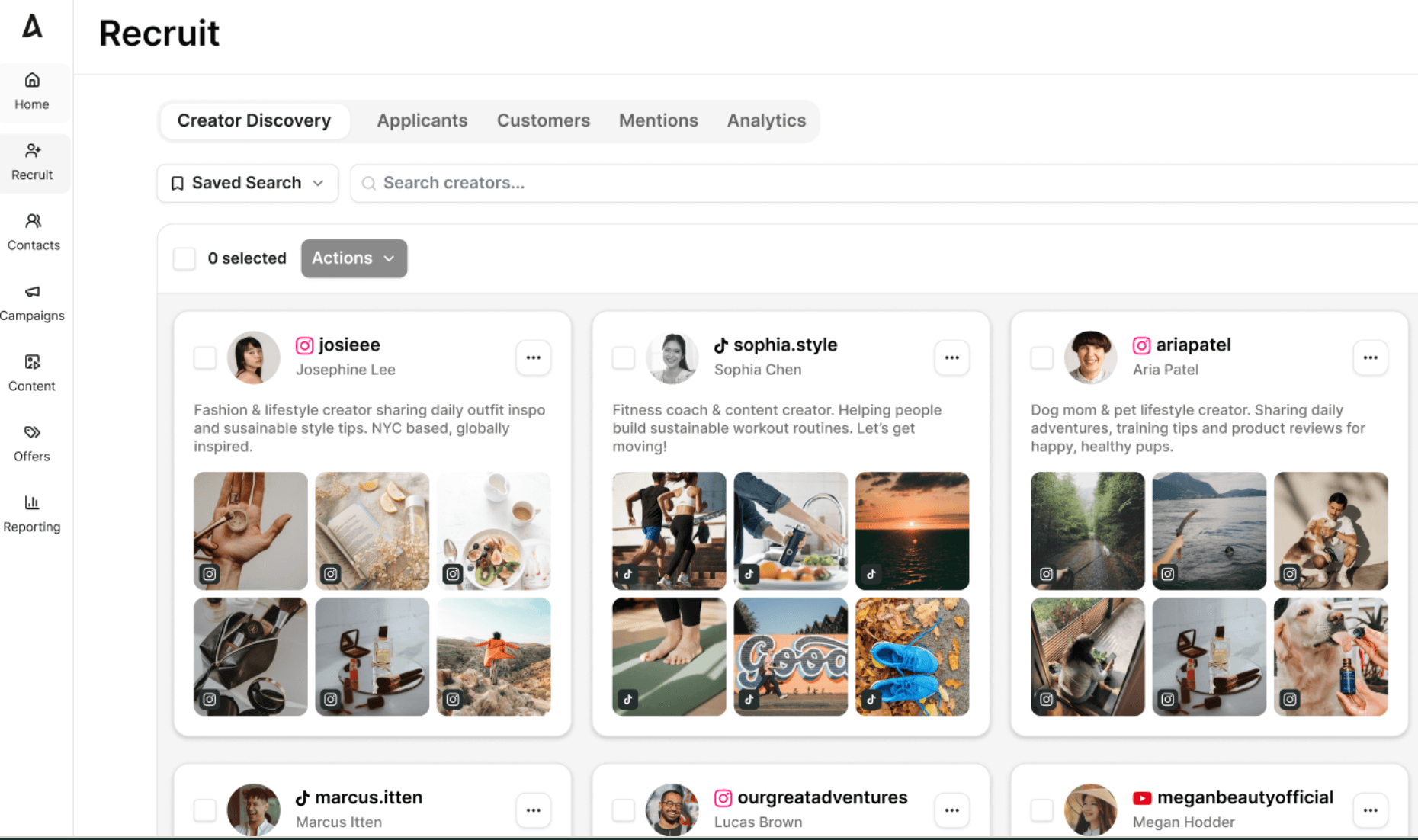The width and height of the screenshot is (1418, 840).
Task: Switch to the Applicants tab
Action: click(422, 120)
